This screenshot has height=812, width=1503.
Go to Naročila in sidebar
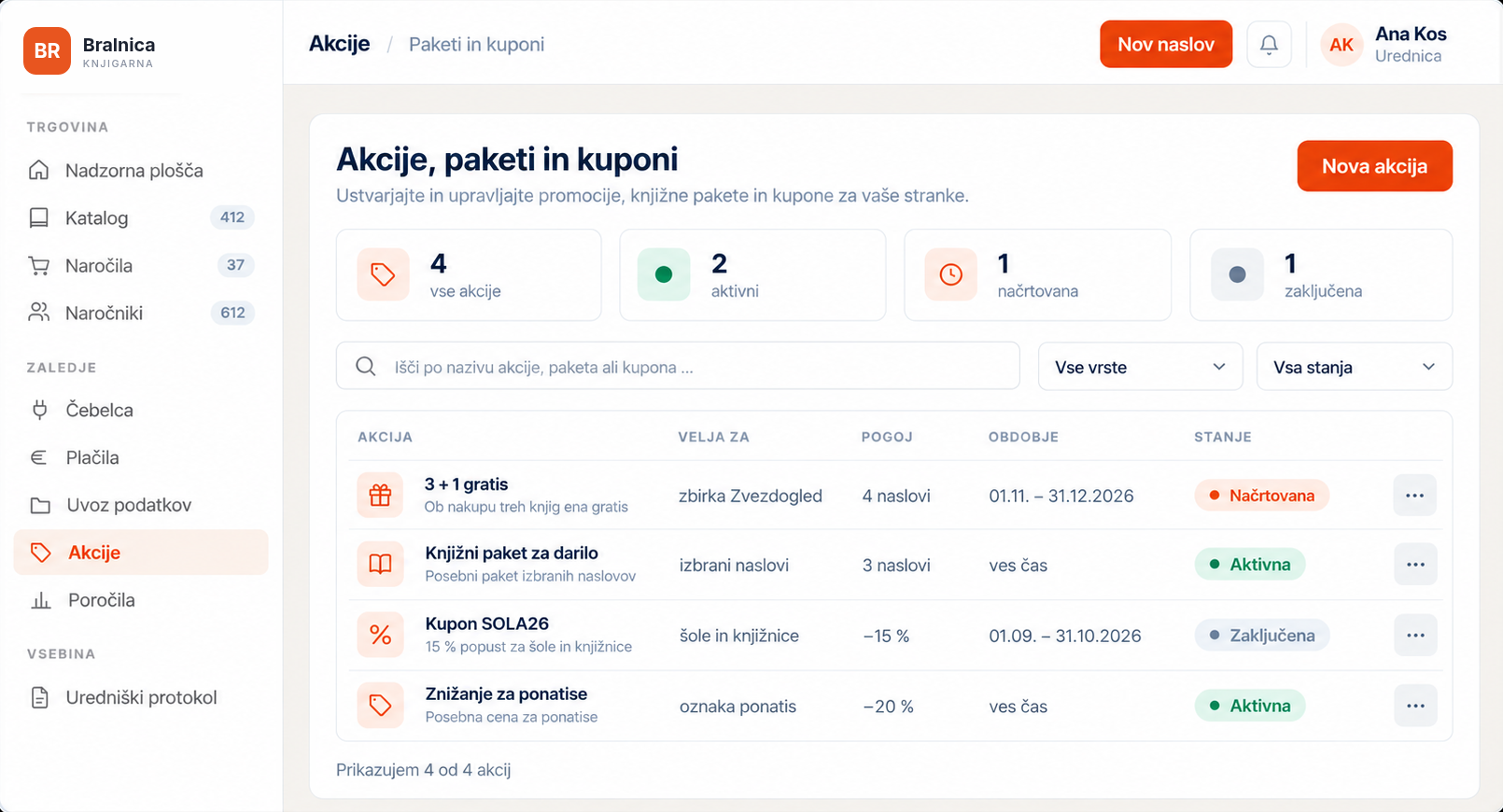[141, 266]
